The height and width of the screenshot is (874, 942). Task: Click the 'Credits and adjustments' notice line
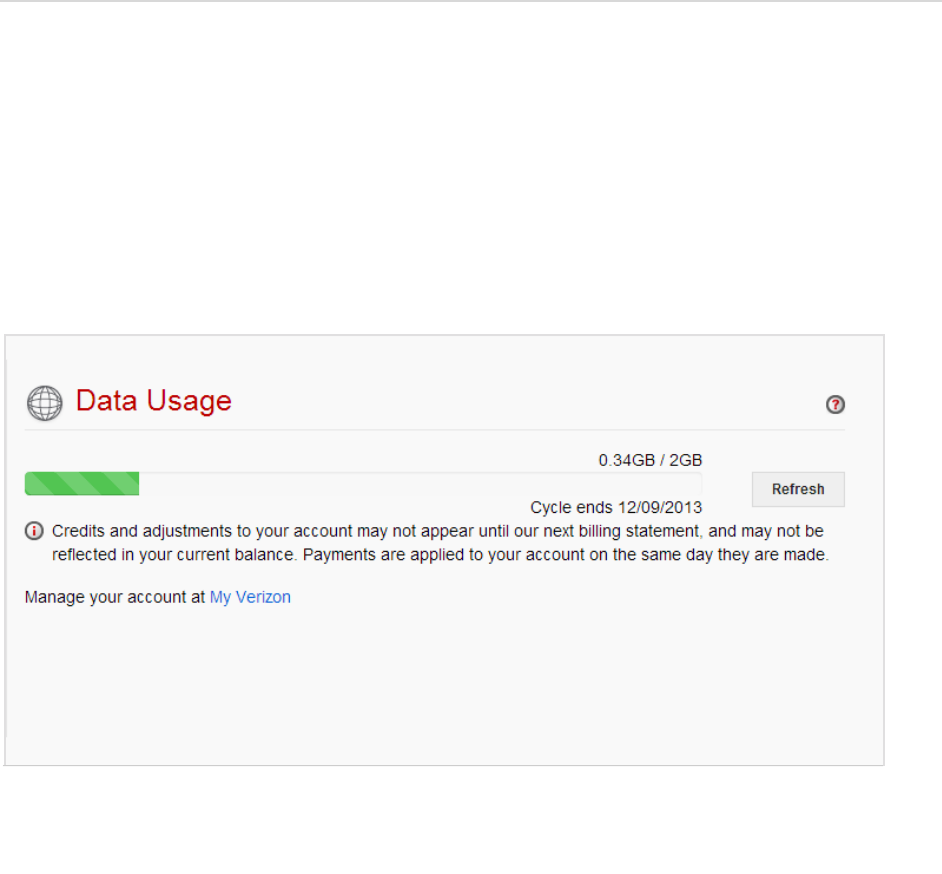click(437, 531)
